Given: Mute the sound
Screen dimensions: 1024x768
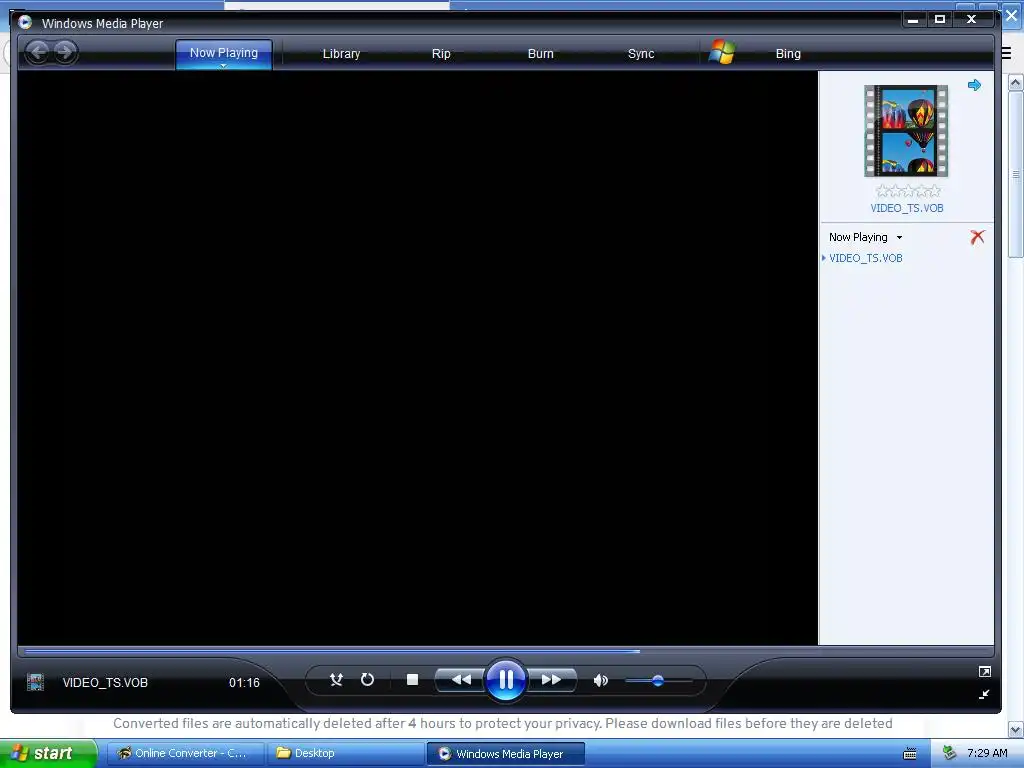Looking at the screenshot, I should coord(600,680).
